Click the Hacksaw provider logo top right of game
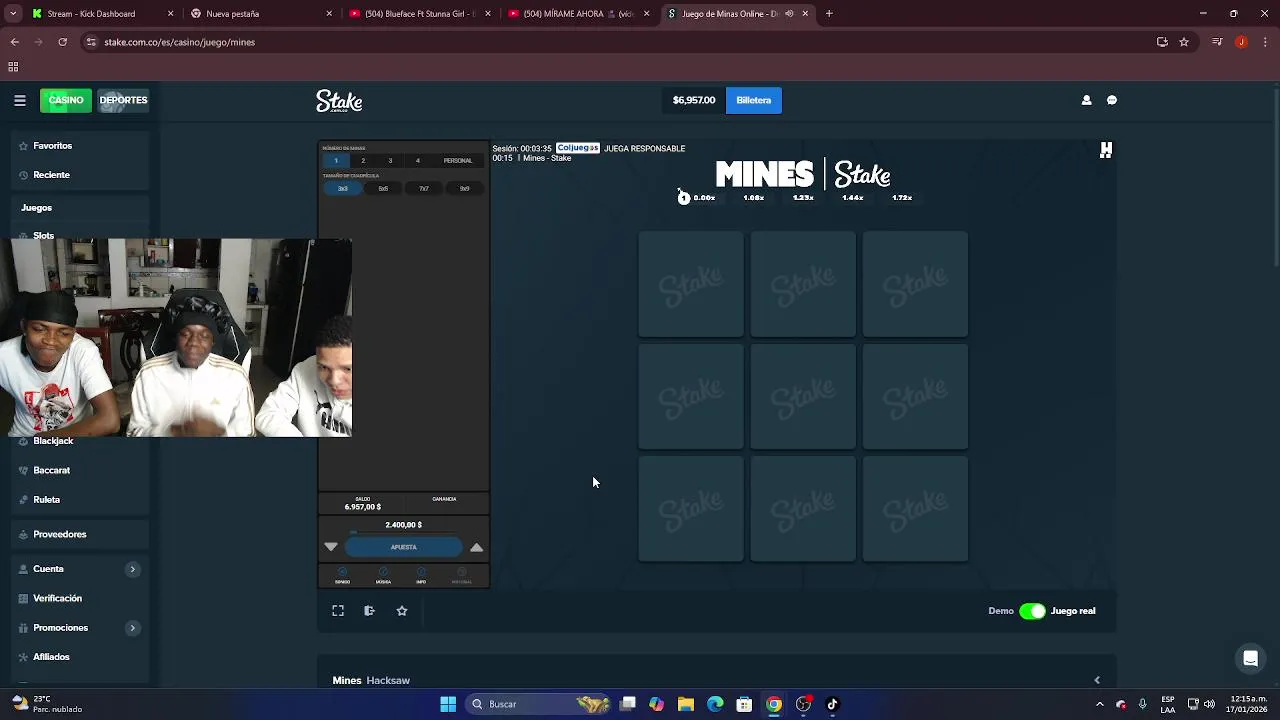This screenshot has height=720, width=1280. (x=1106, y=150)
